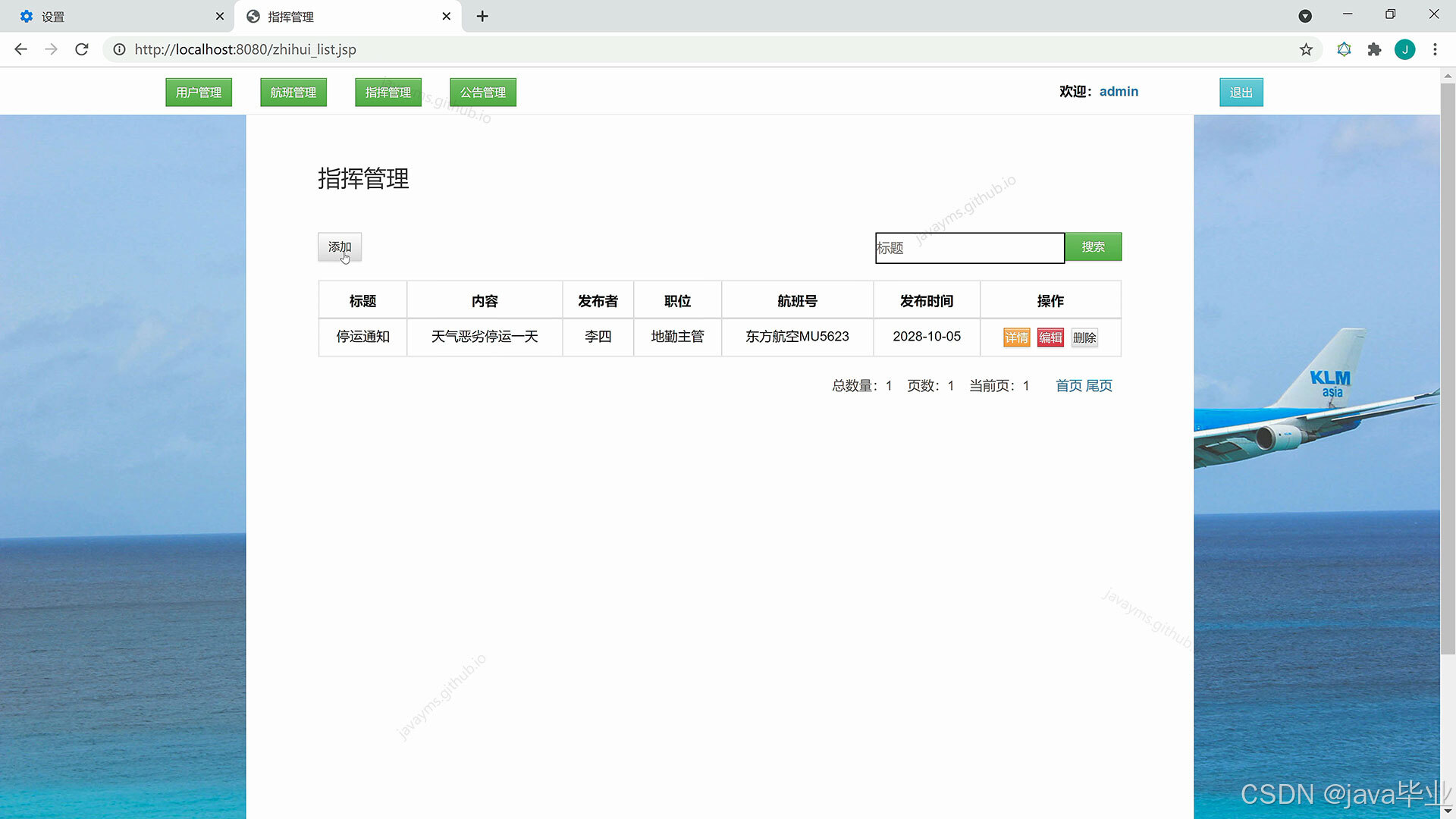This screenshot has width=1456, height=819.
Task: Click 编辑 for the 停运通知 row
Action: pyautogui.click(x=1050, y=337)
